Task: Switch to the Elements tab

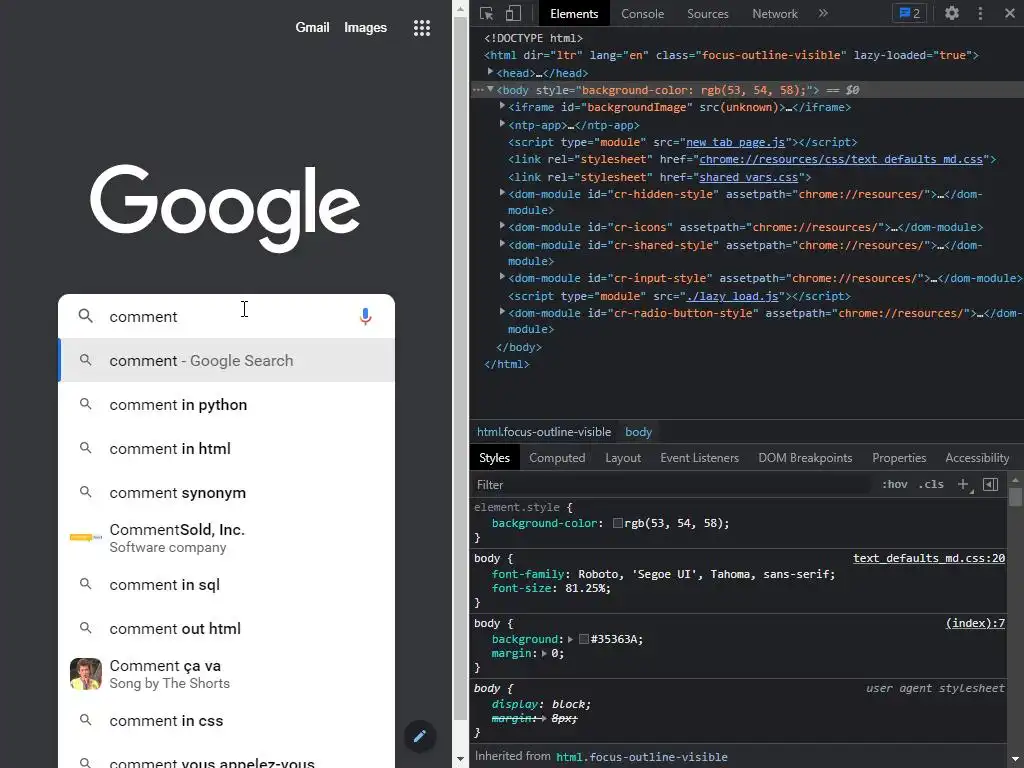Action: 574,14
